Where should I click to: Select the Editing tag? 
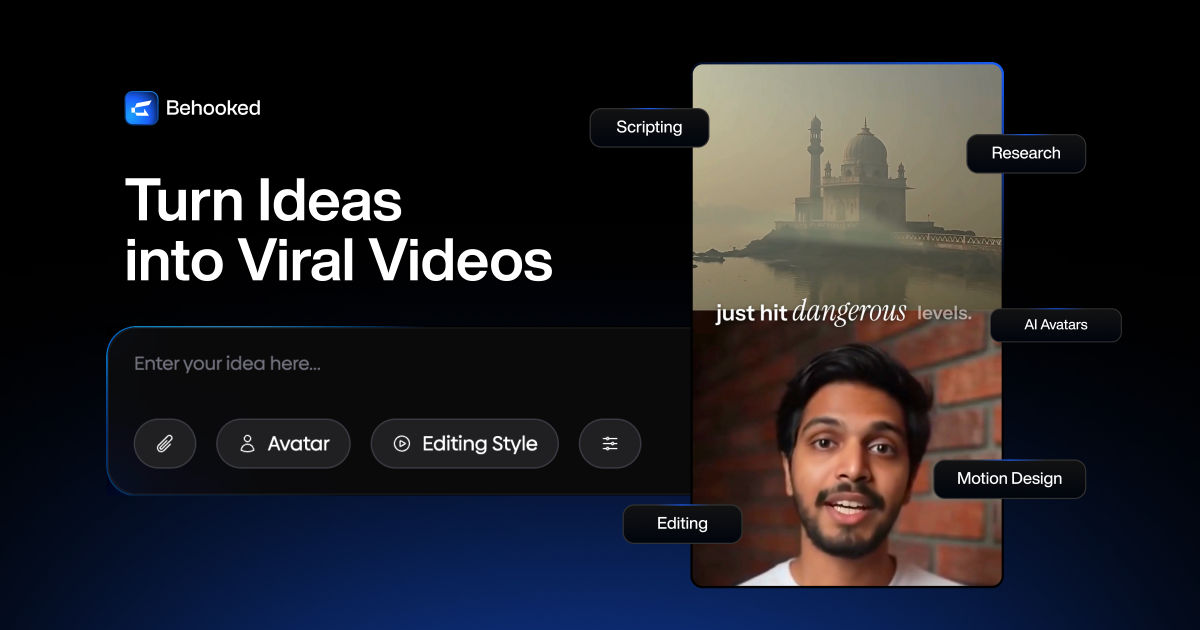pyautogui.click(x=682, y=524)
